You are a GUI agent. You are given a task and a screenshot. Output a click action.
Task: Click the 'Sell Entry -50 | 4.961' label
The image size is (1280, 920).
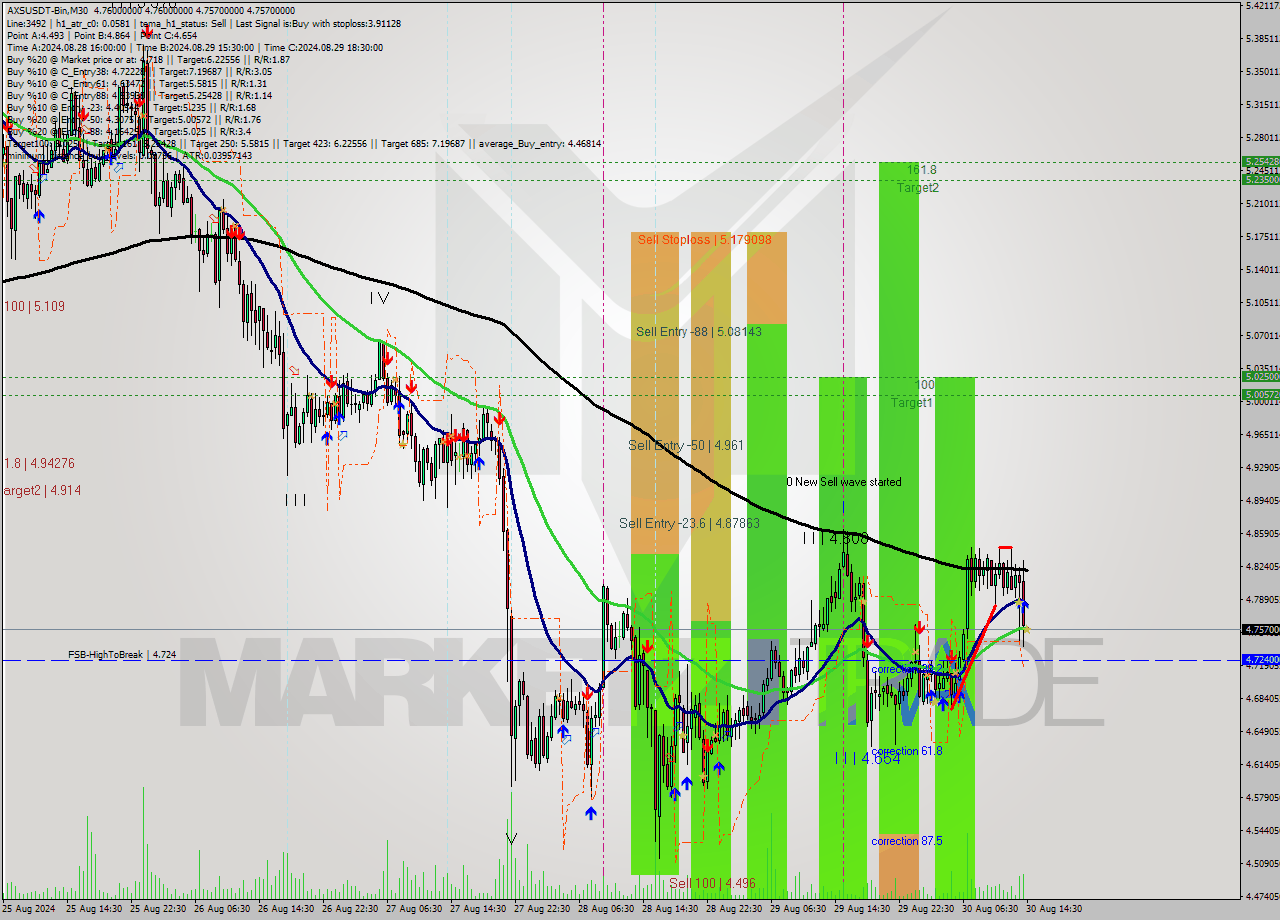(x=686, y=445)
